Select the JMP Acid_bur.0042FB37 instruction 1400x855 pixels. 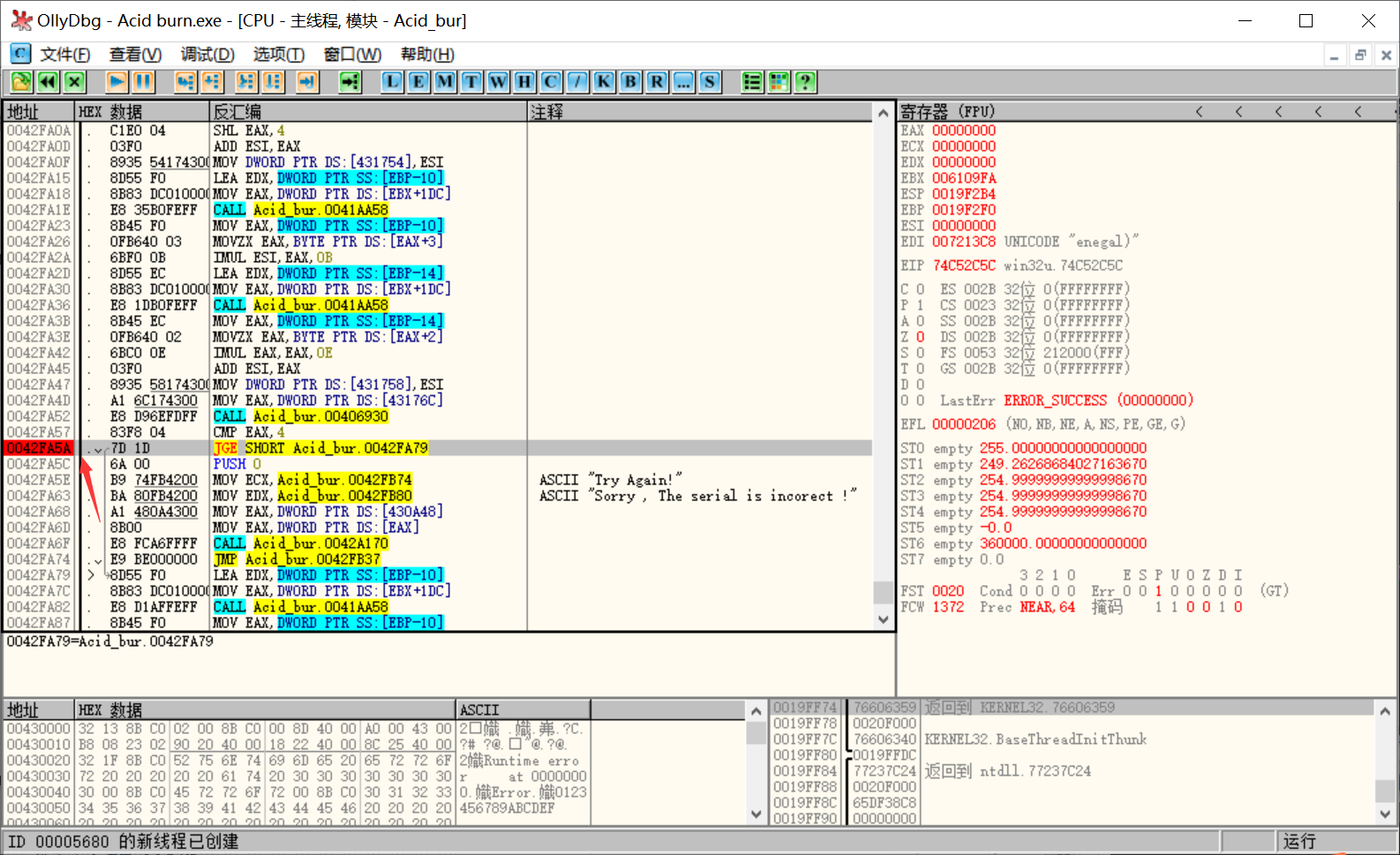(297, 559)
